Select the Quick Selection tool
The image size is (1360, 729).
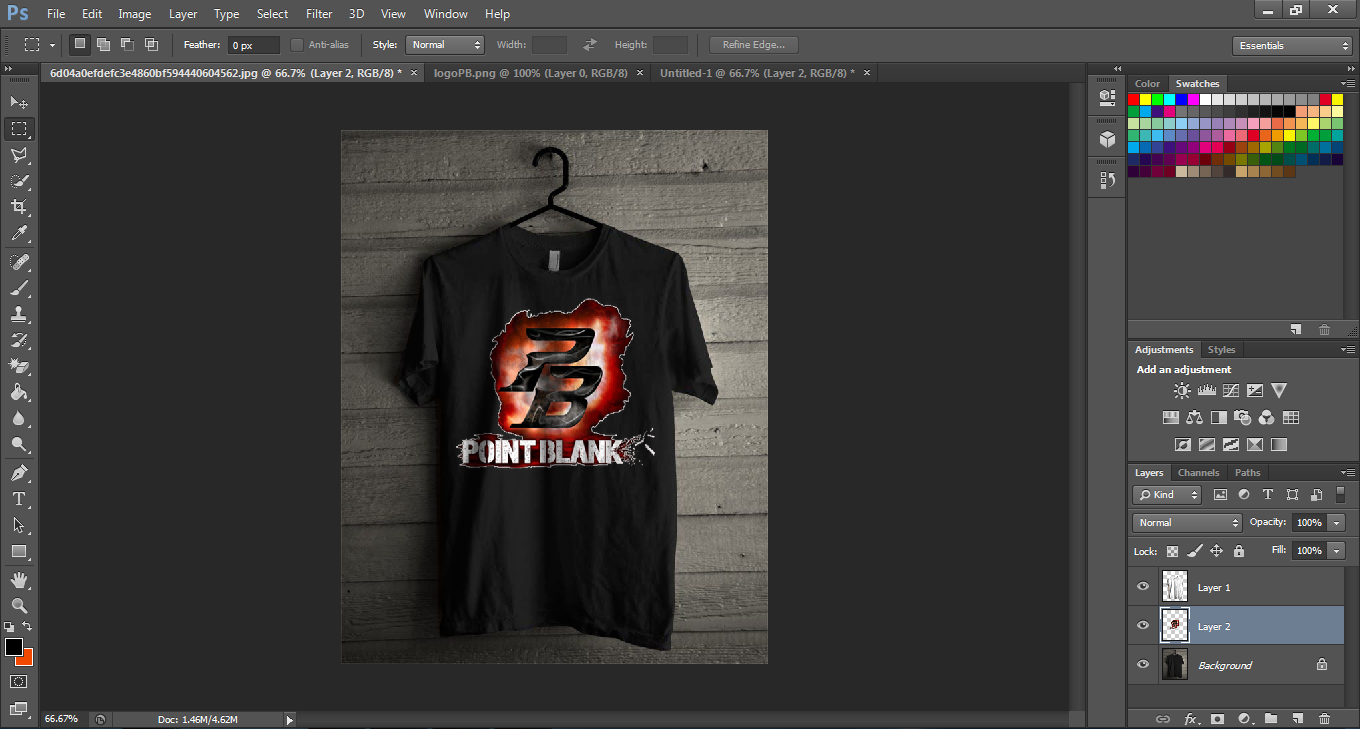pyautogui.click(x=19, y=181)
